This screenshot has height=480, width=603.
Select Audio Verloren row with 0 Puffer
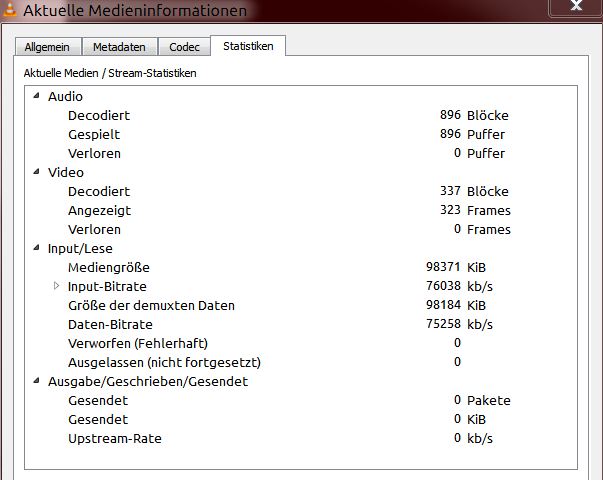coord(301,153)
